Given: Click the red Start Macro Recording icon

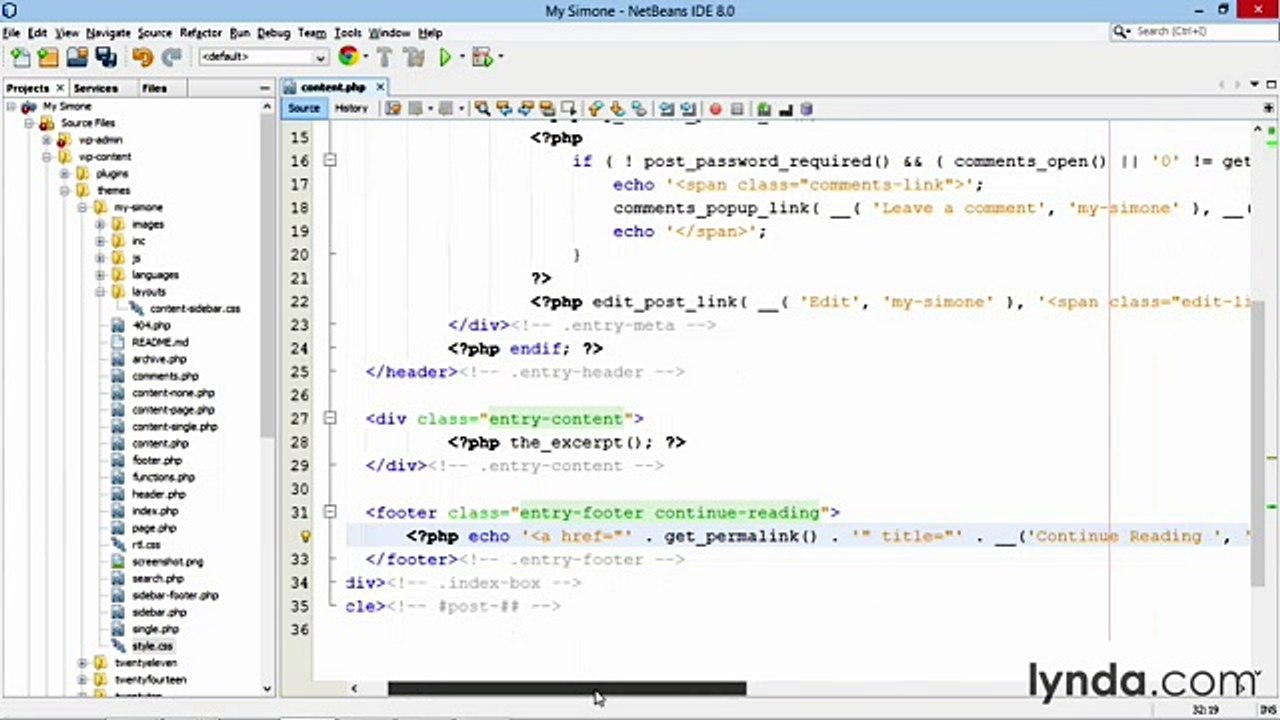Looking at the screenshot, I should (x=715, y=108).
